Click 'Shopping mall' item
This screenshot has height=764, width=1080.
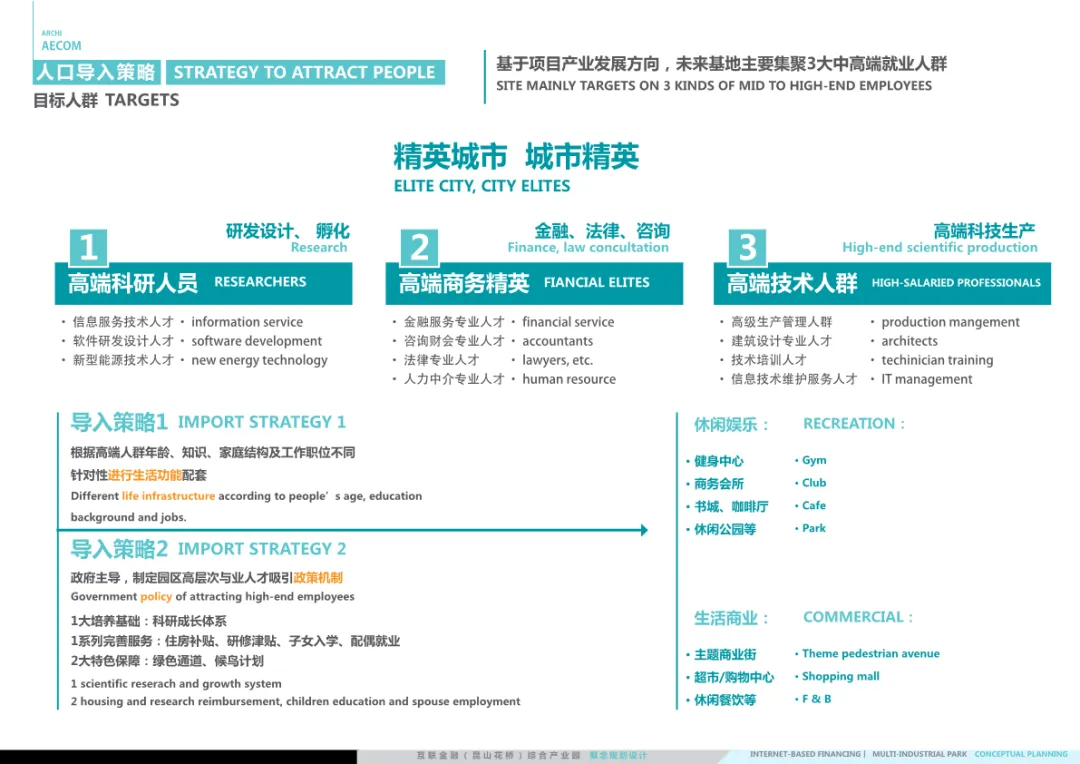point(840,677)
